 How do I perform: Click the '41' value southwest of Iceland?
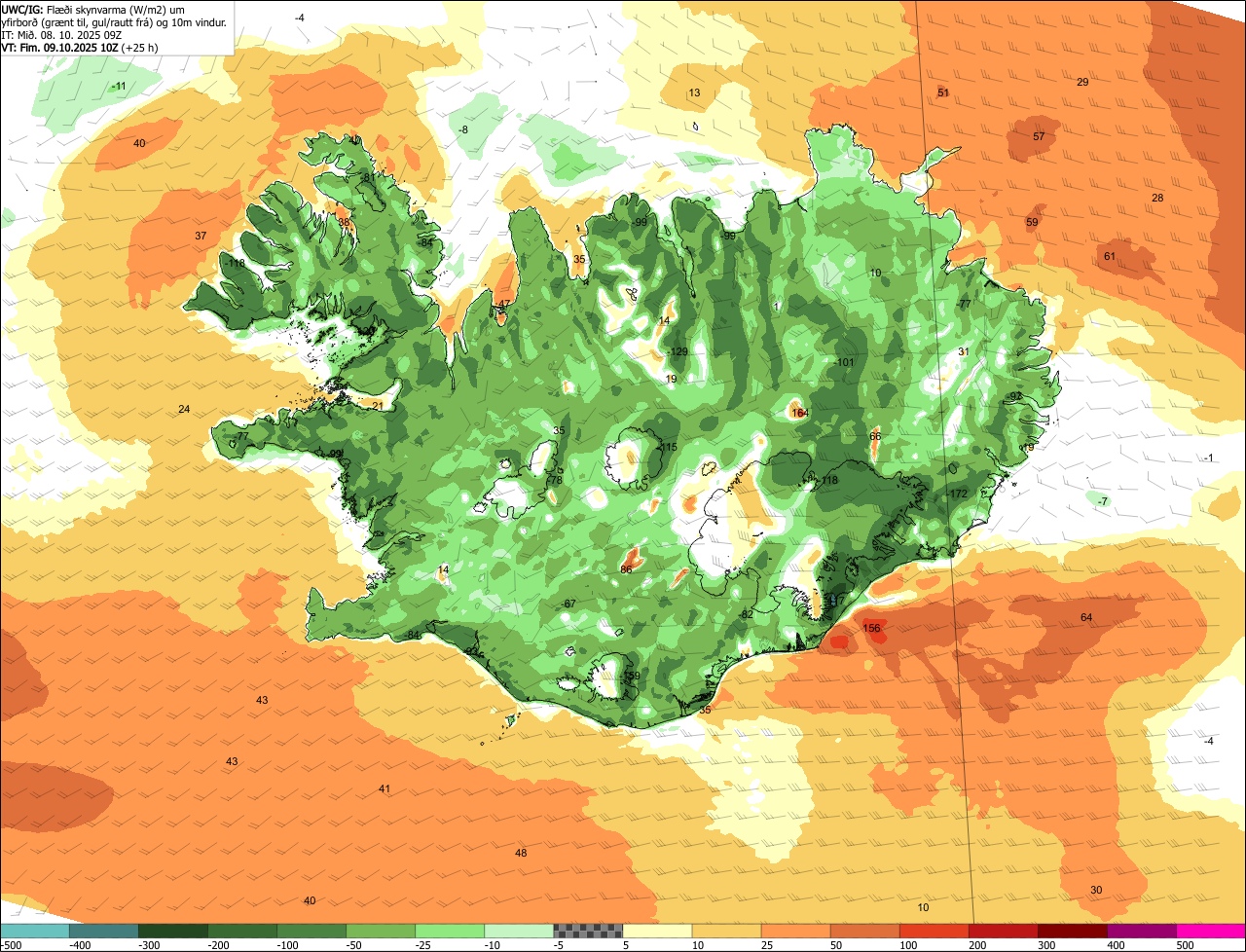pos(385,789)
